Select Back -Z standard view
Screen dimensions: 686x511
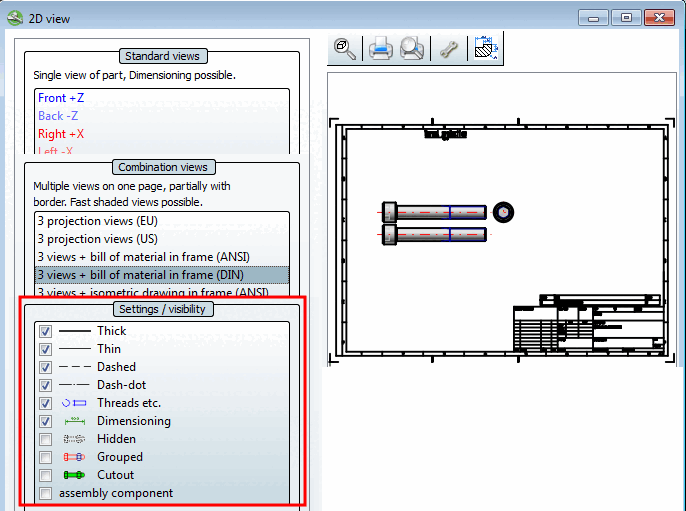click(162, 116)
